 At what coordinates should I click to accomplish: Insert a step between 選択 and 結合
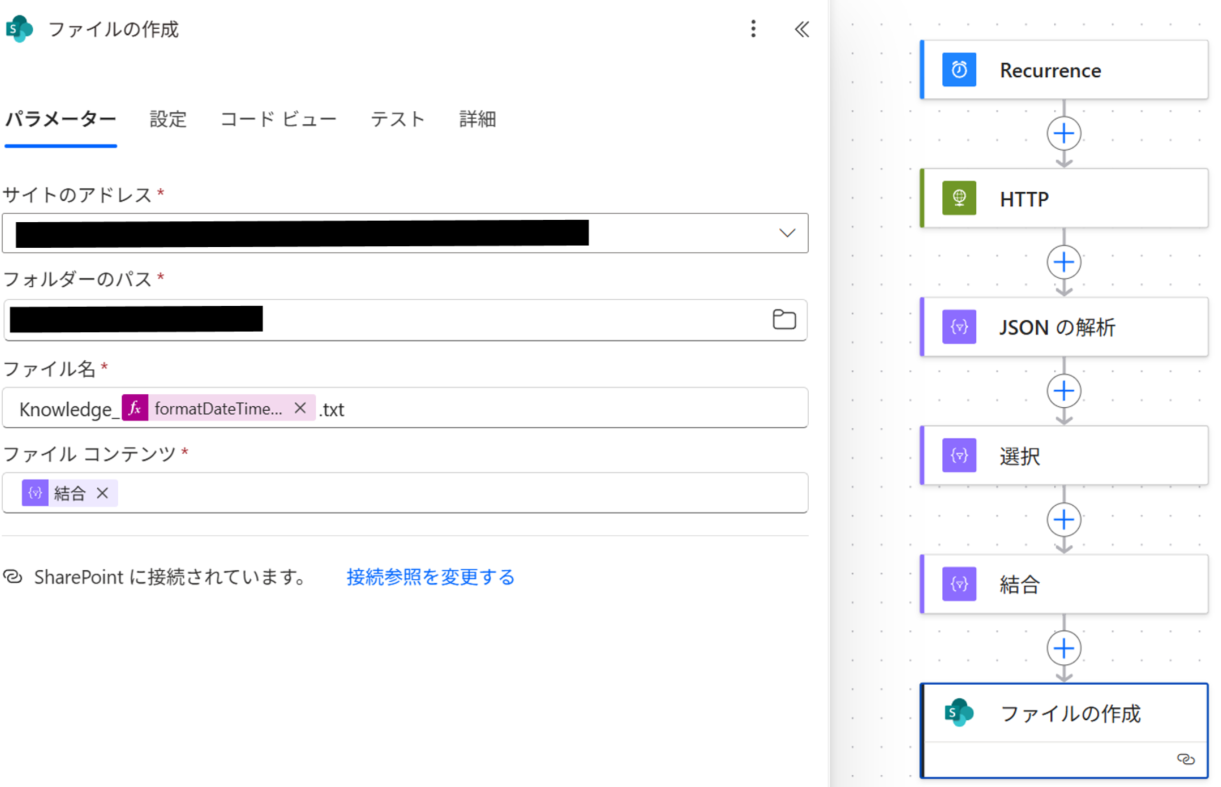click(x=1064, y=519)
